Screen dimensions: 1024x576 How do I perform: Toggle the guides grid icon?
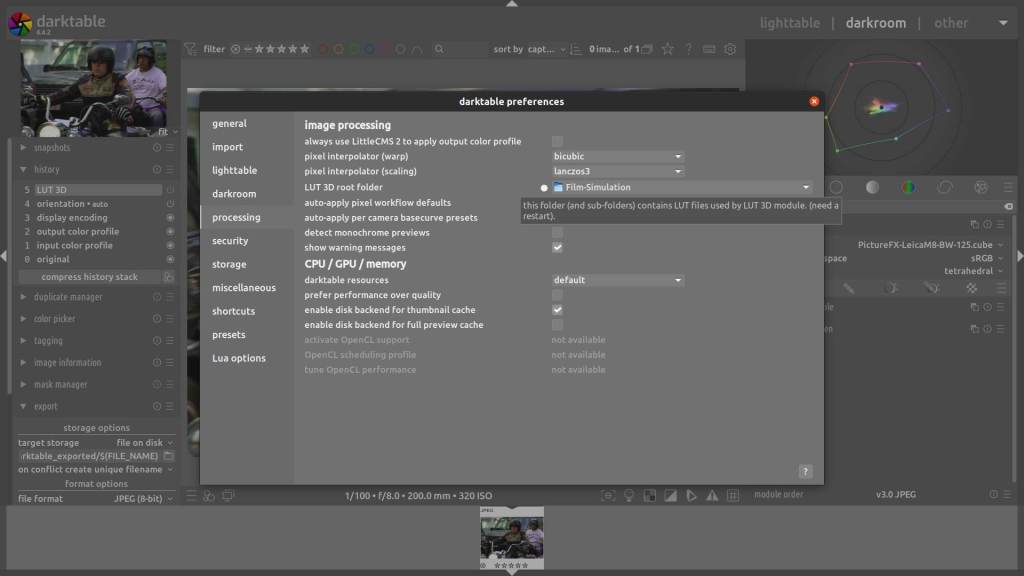pyautogui.click(x=733, y=496)
